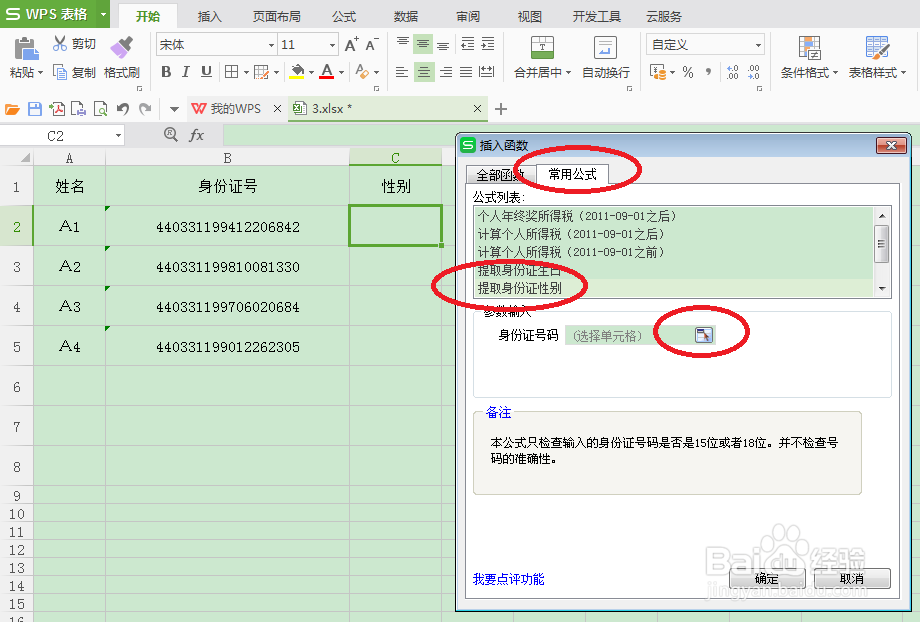Center-align text horizontally
920x622 pixels.
424,72
